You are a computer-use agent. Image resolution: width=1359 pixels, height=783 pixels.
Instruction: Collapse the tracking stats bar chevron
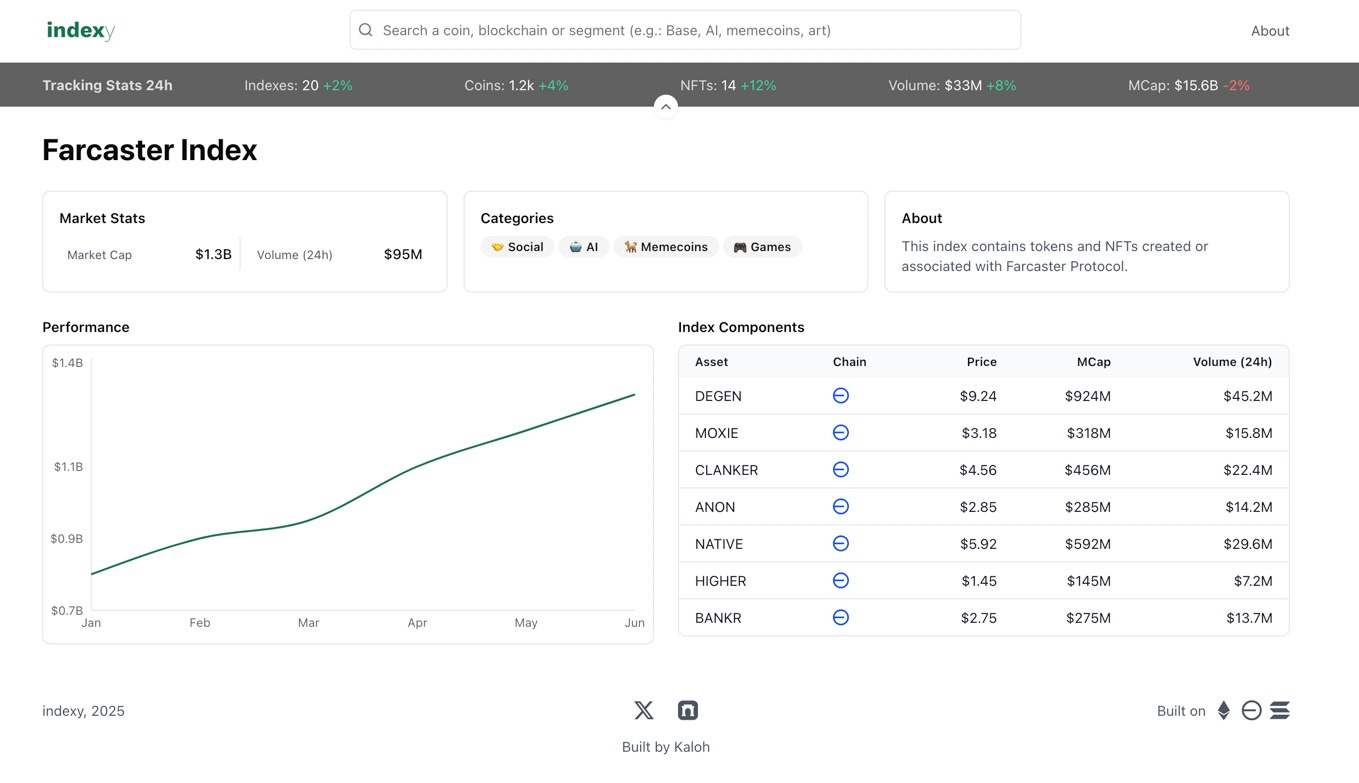[x=666, y=107]
